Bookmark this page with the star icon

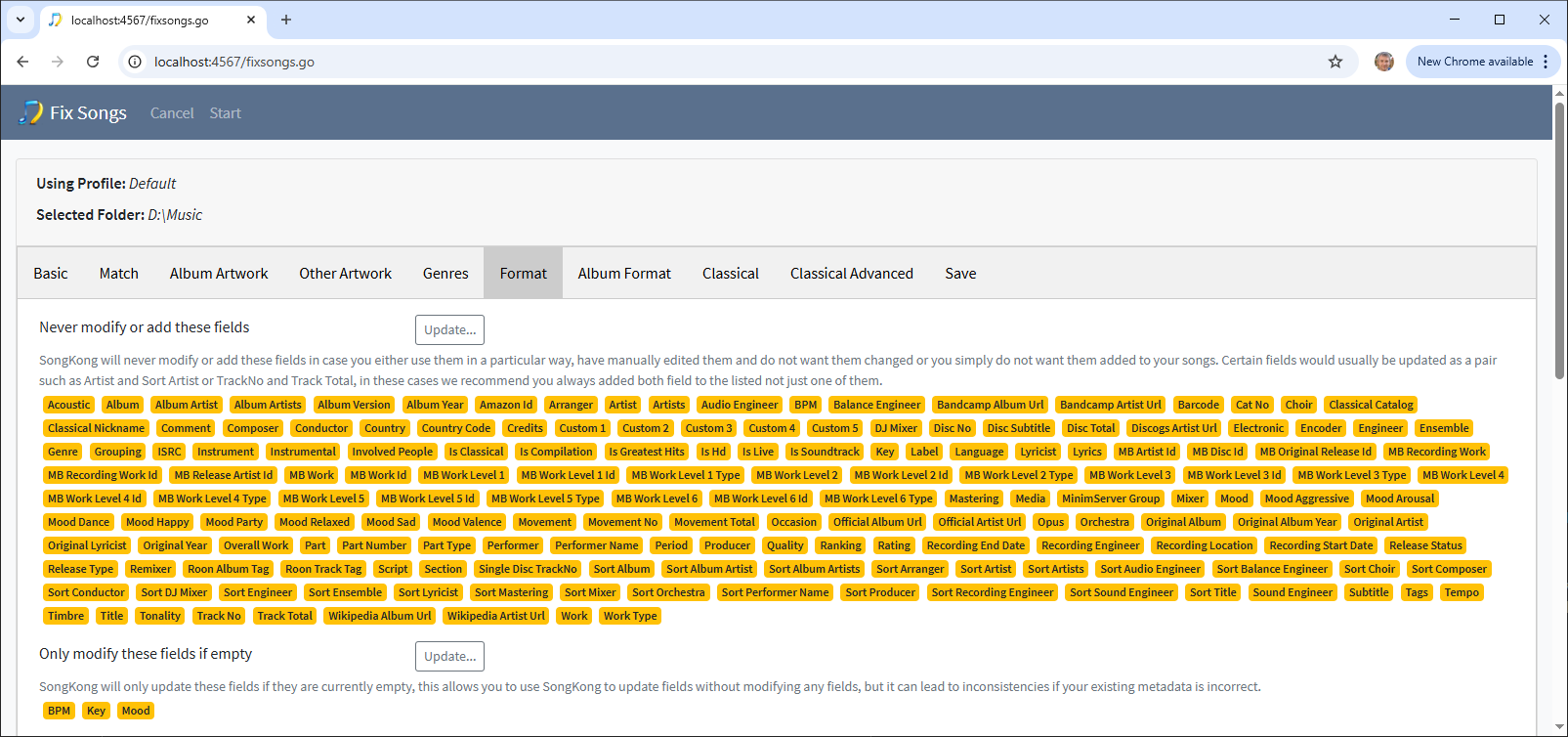tap(1335, 62)
